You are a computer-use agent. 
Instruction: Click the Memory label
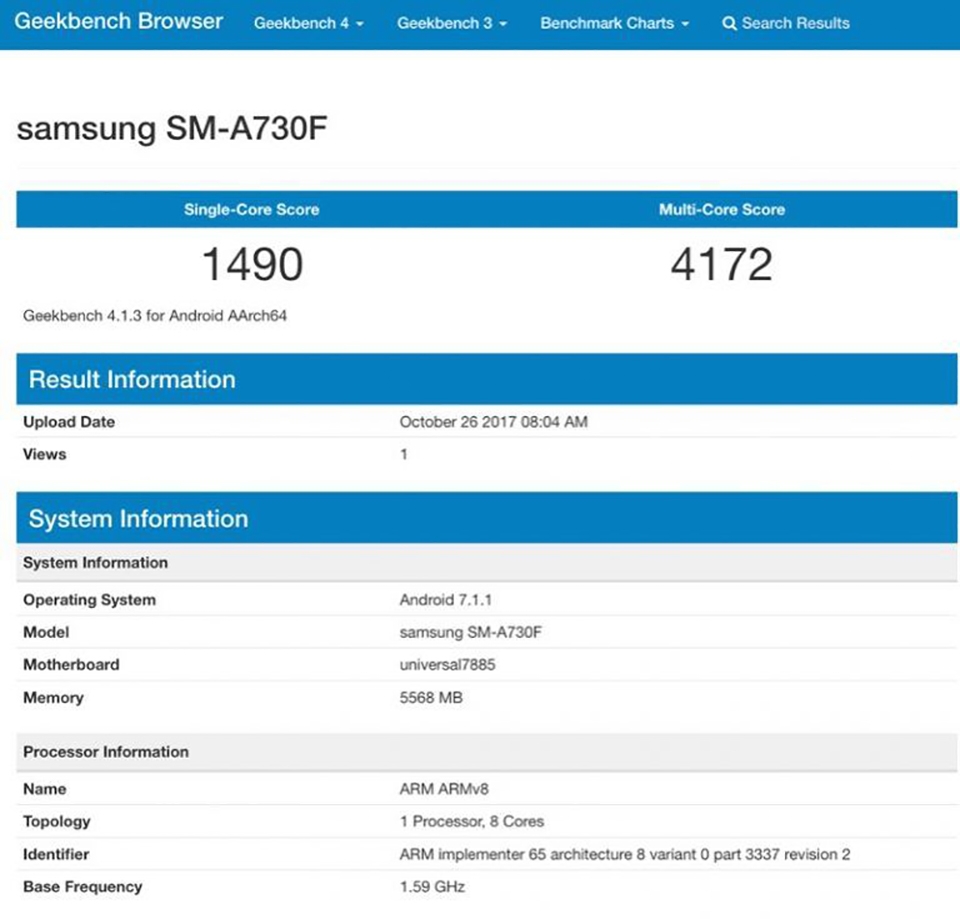coord(53,698)
